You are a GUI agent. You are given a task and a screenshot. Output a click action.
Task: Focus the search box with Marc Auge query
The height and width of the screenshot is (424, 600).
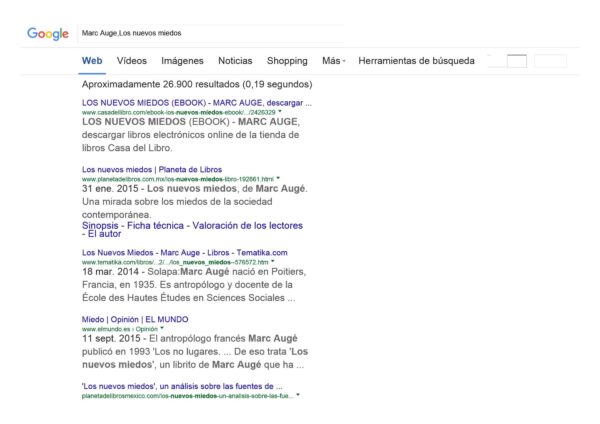211,33
